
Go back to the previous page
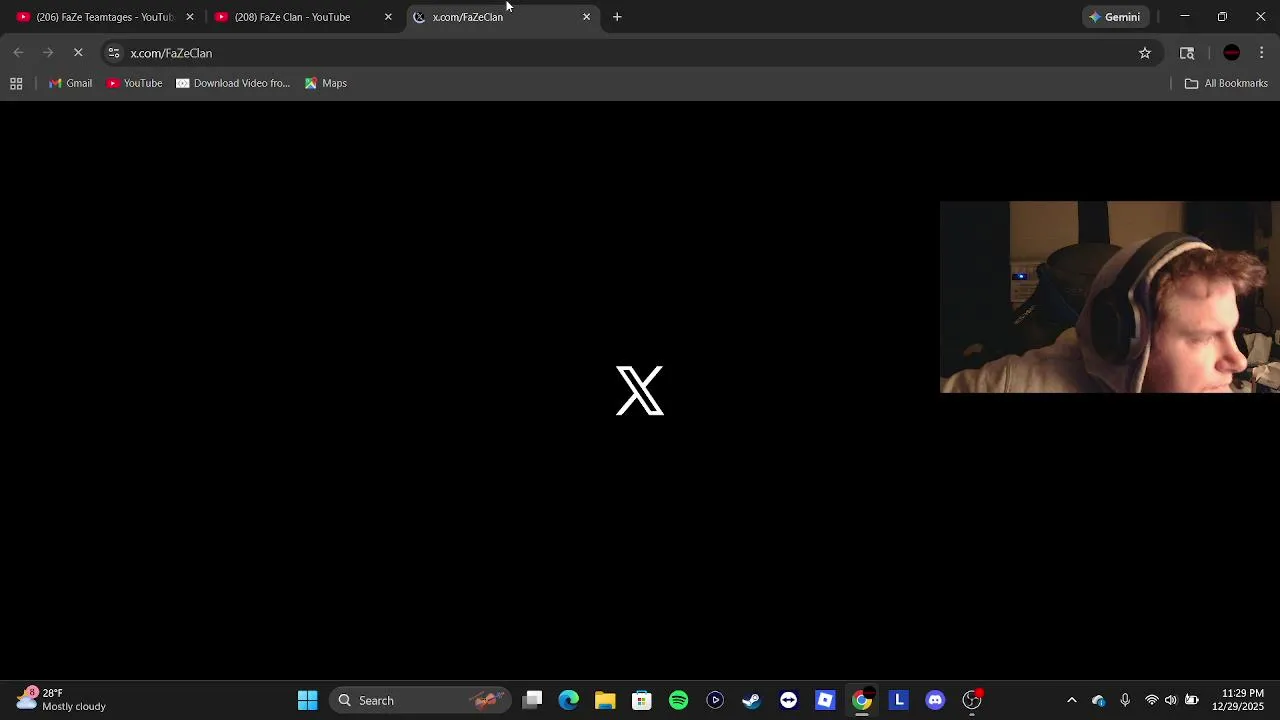[x=18, y=53]
